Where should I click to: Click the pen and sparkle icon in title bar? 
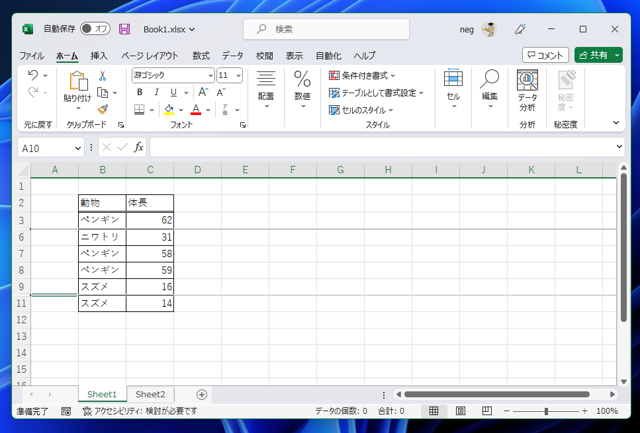coord(520,29)
